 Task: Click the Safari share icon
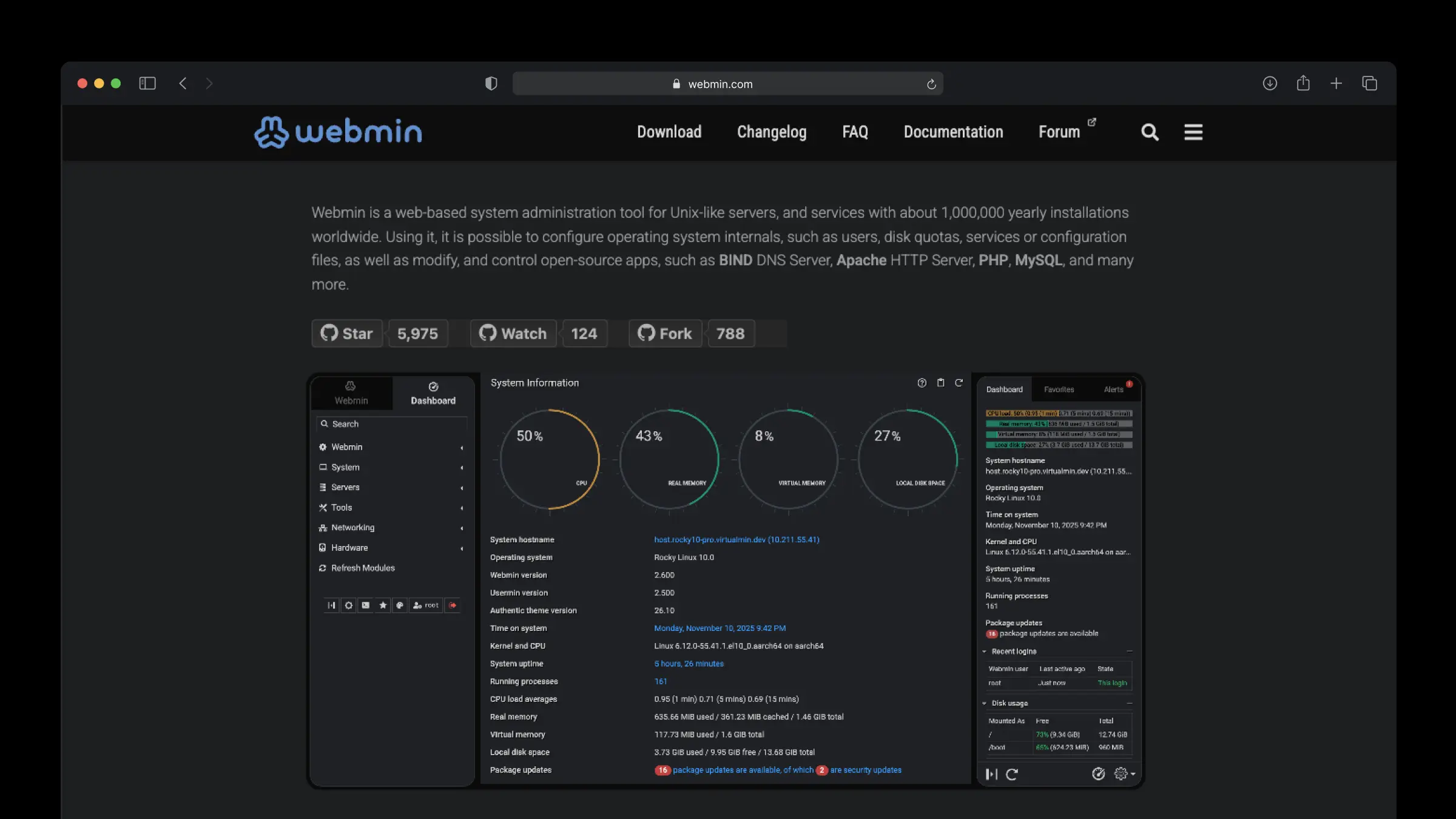tap(1303, 83)
